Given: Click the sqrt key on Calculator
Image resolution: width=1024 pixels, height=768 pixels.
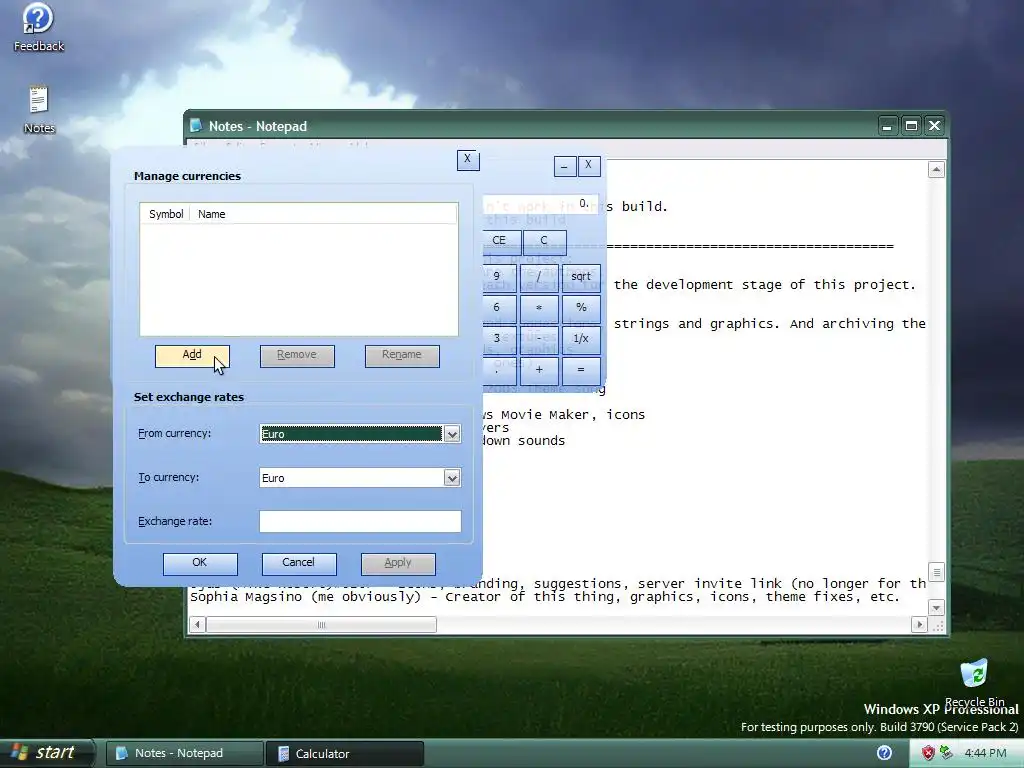Looking at the screenshot, I should 581,277.
